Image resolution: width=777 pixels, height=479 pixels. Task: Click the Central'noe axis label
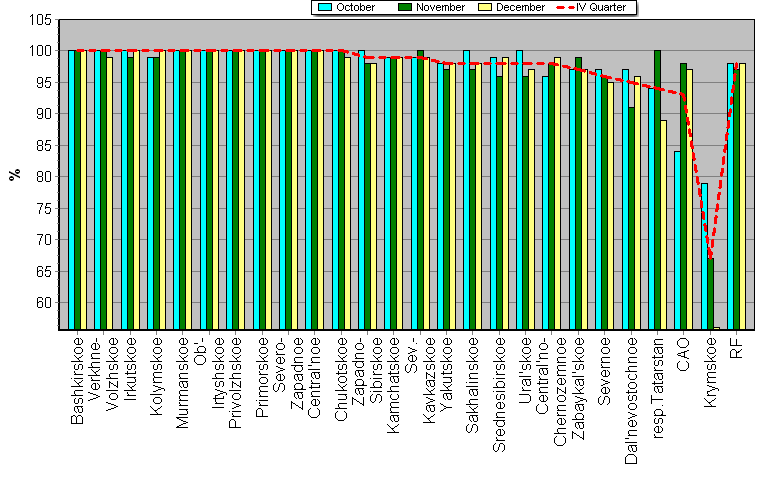(x=314, y=377)
